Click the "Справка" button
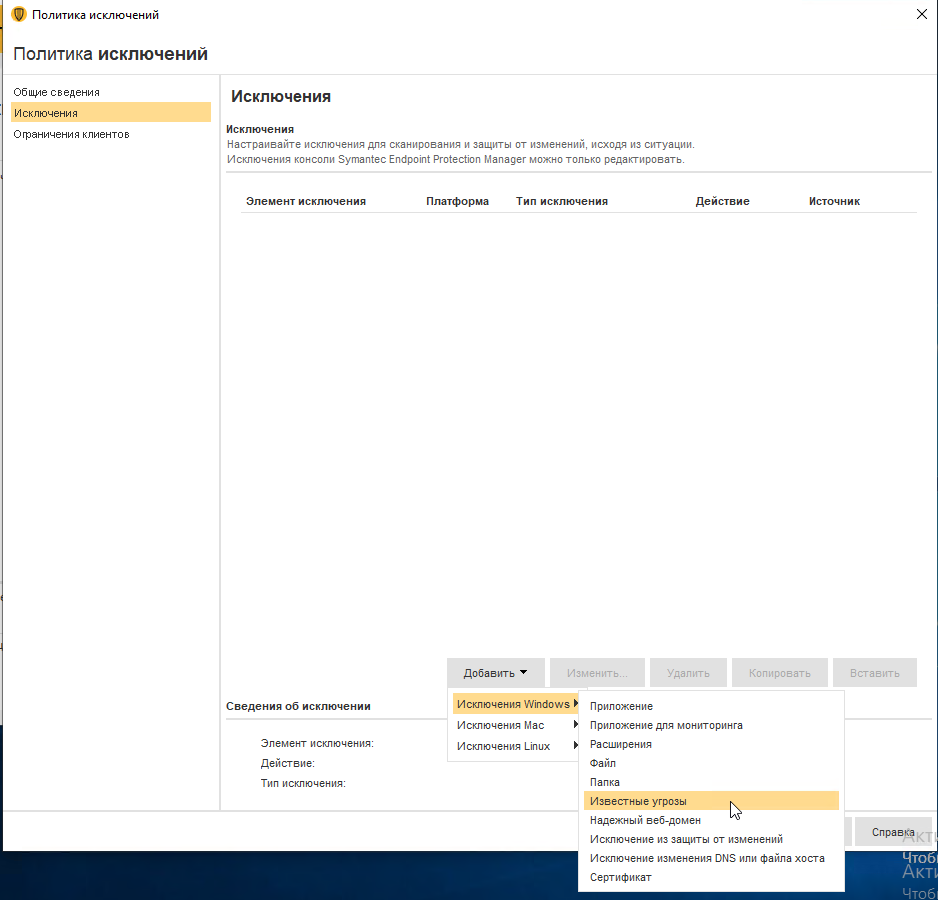This screenshot has height=900, width=938. click(x=892, y=831)
